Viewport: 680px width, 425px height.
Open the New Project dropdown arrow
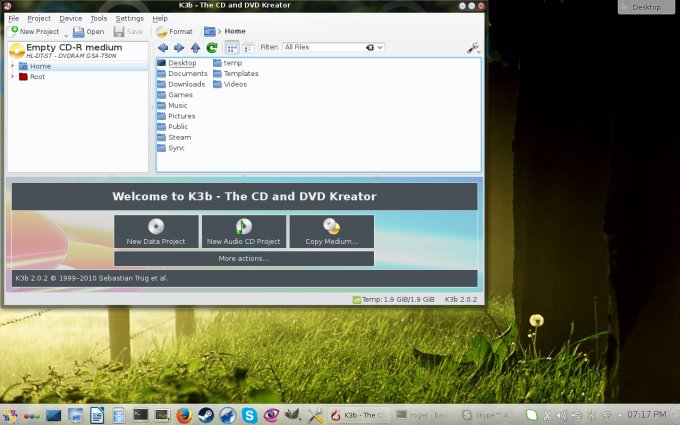(66, 32)
